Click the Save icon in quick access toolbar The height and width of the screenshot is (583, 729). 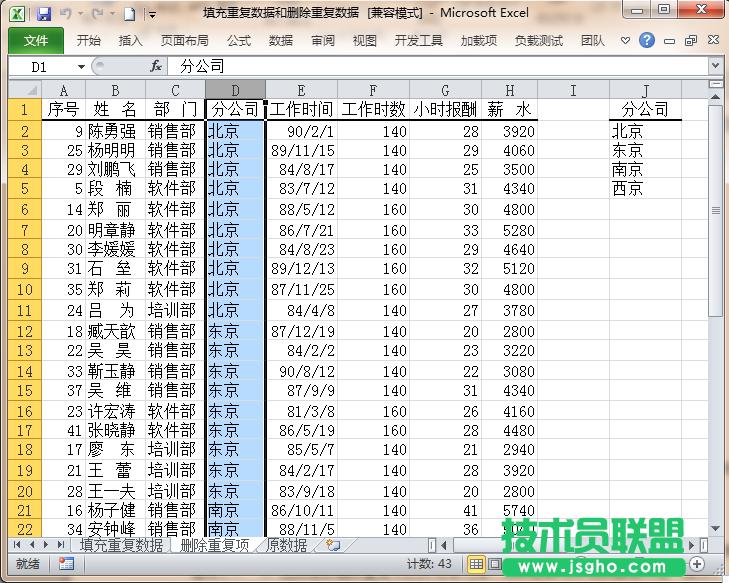[43, 14]
